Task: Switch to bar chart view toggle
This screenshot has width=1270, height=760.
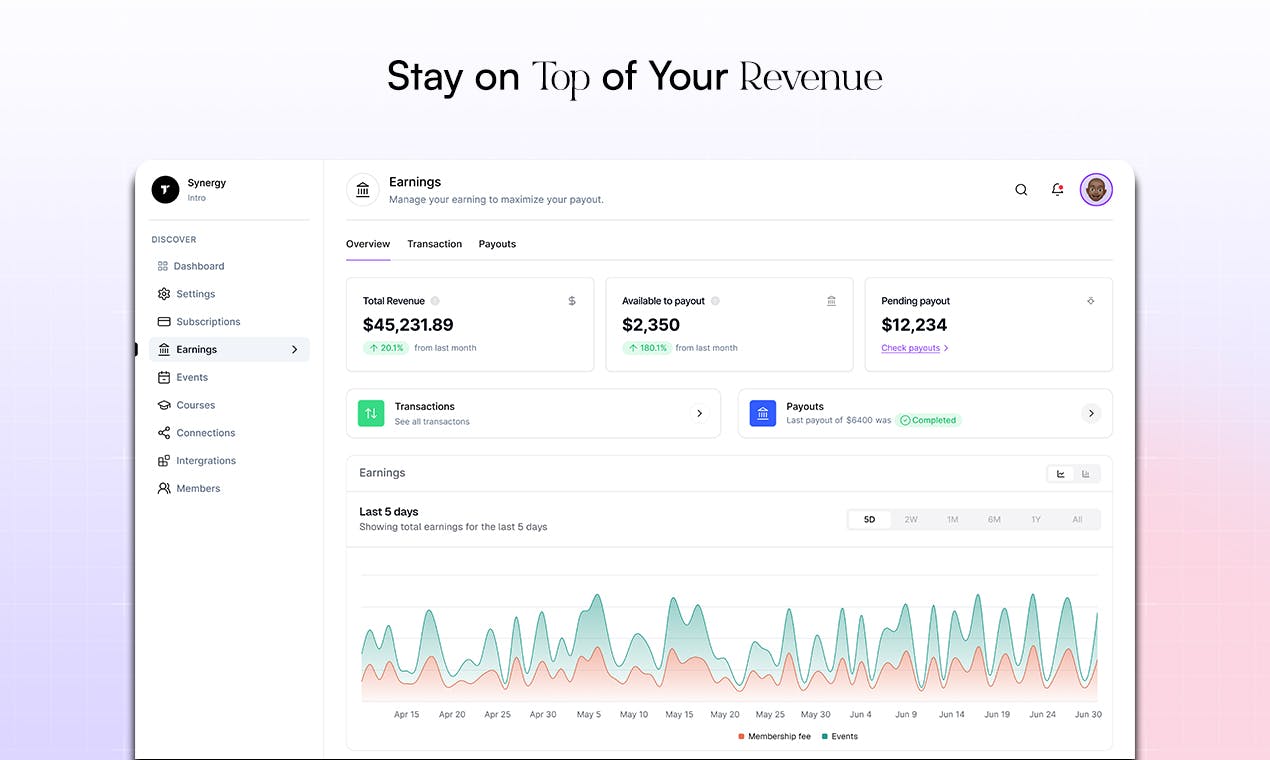Action: coord(1086,474)
